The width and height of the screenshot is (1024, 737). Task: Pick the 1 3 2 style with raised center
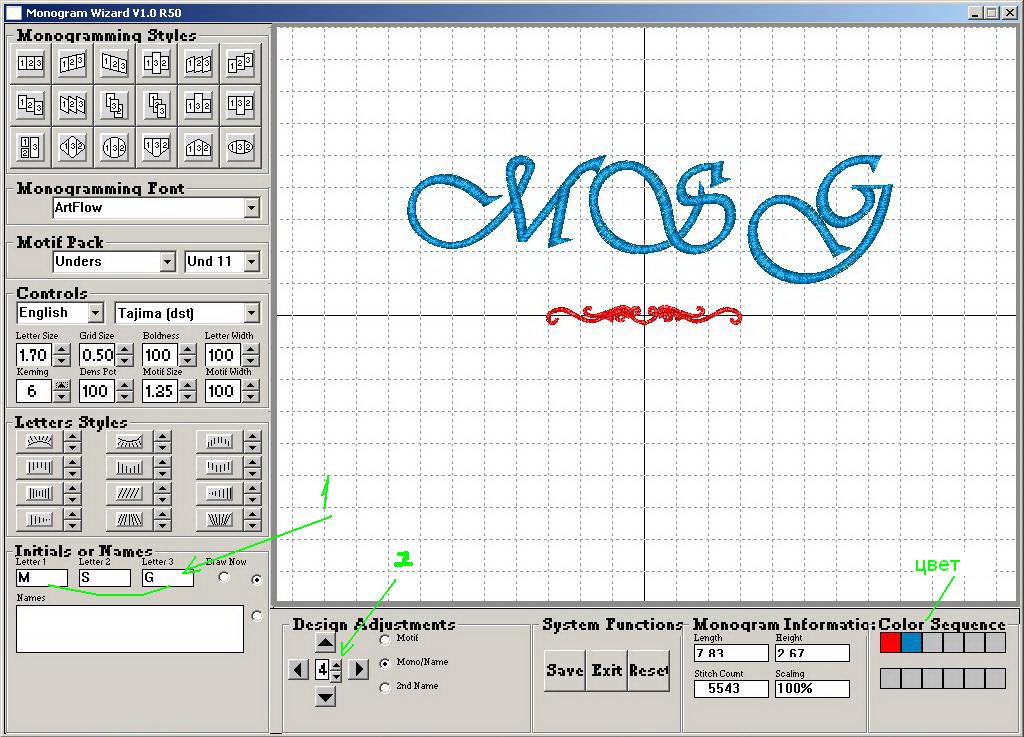point(199,104)
